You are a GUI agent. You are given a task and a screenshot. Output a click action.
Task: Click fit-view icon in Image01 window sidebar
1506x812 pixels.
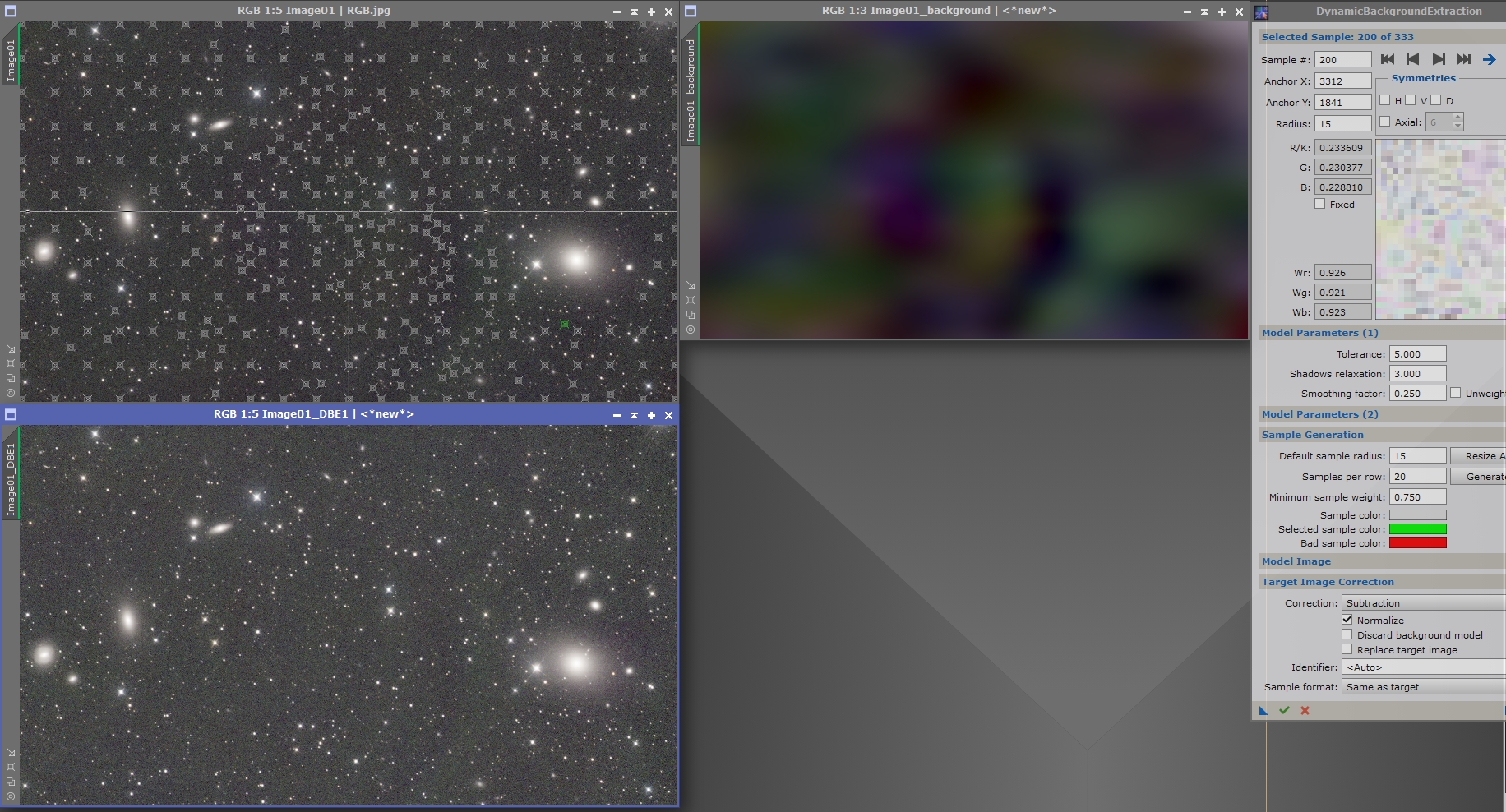coord(11,363)
